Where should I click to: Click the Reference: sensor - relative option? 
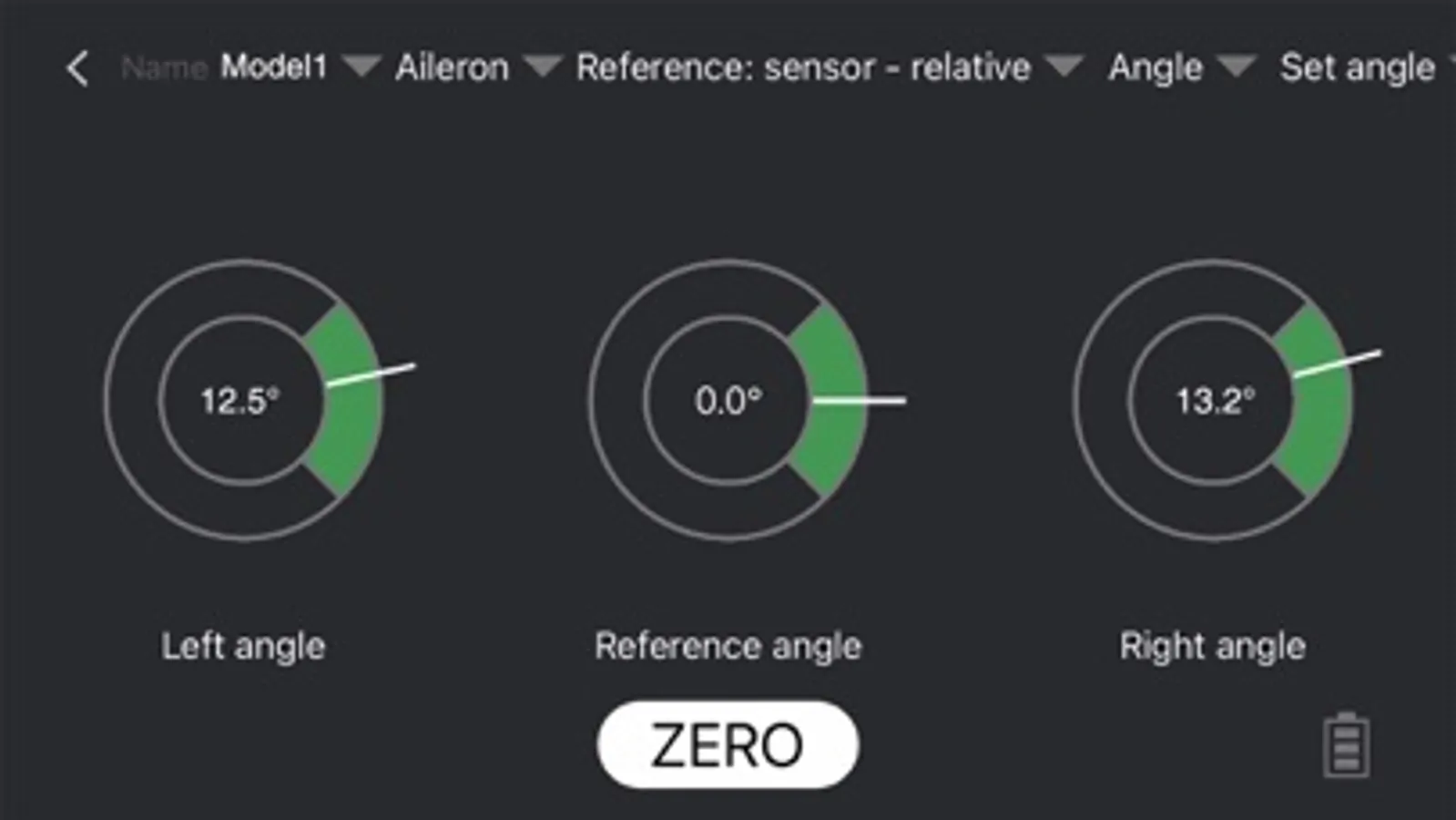pyautogui.click(x=803, y=67)
